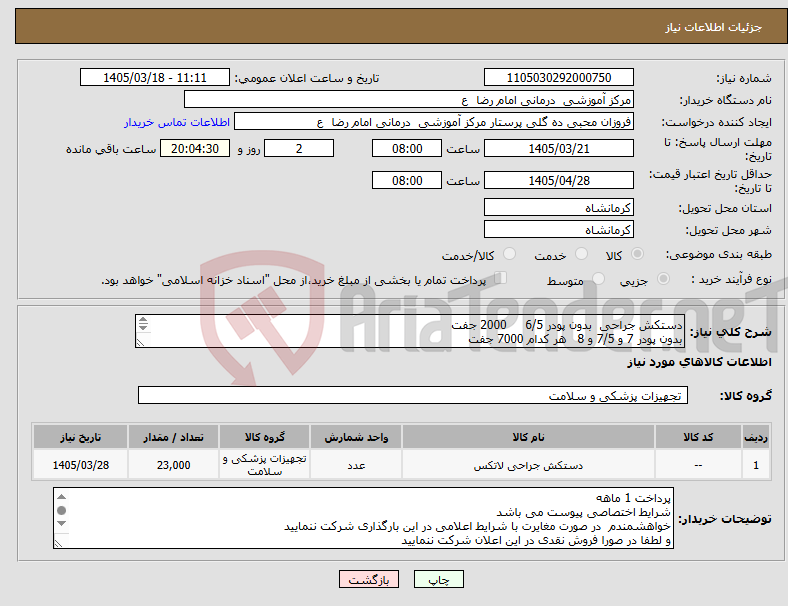Click need date cell 1405/03/28
This screenshot has height=606, width=788.
coord(80,465)
